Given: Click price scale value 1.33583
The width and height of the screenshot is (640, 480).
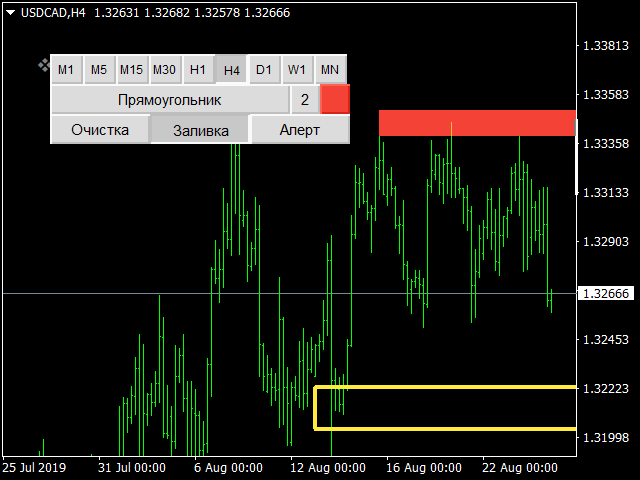Looking at the screenshot, I should pos(606,95).
